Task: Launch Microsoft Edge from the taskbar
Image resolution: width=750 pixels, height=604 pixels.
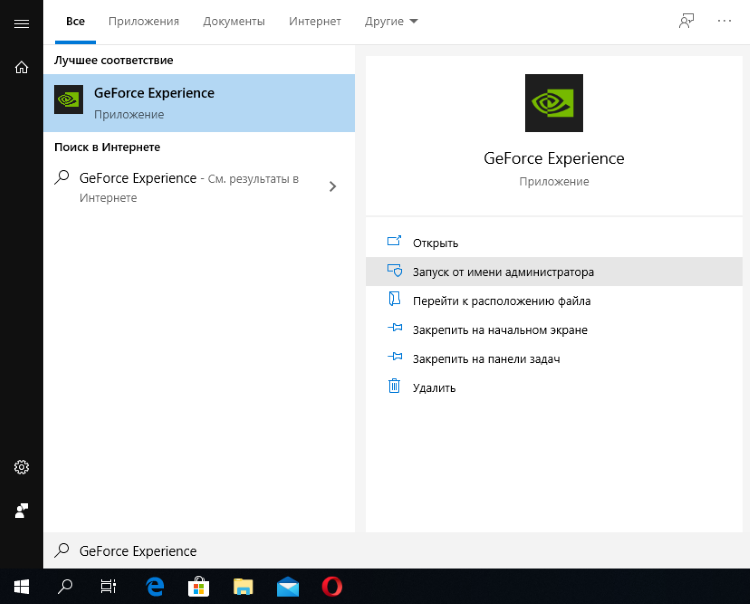Action: 155,586
